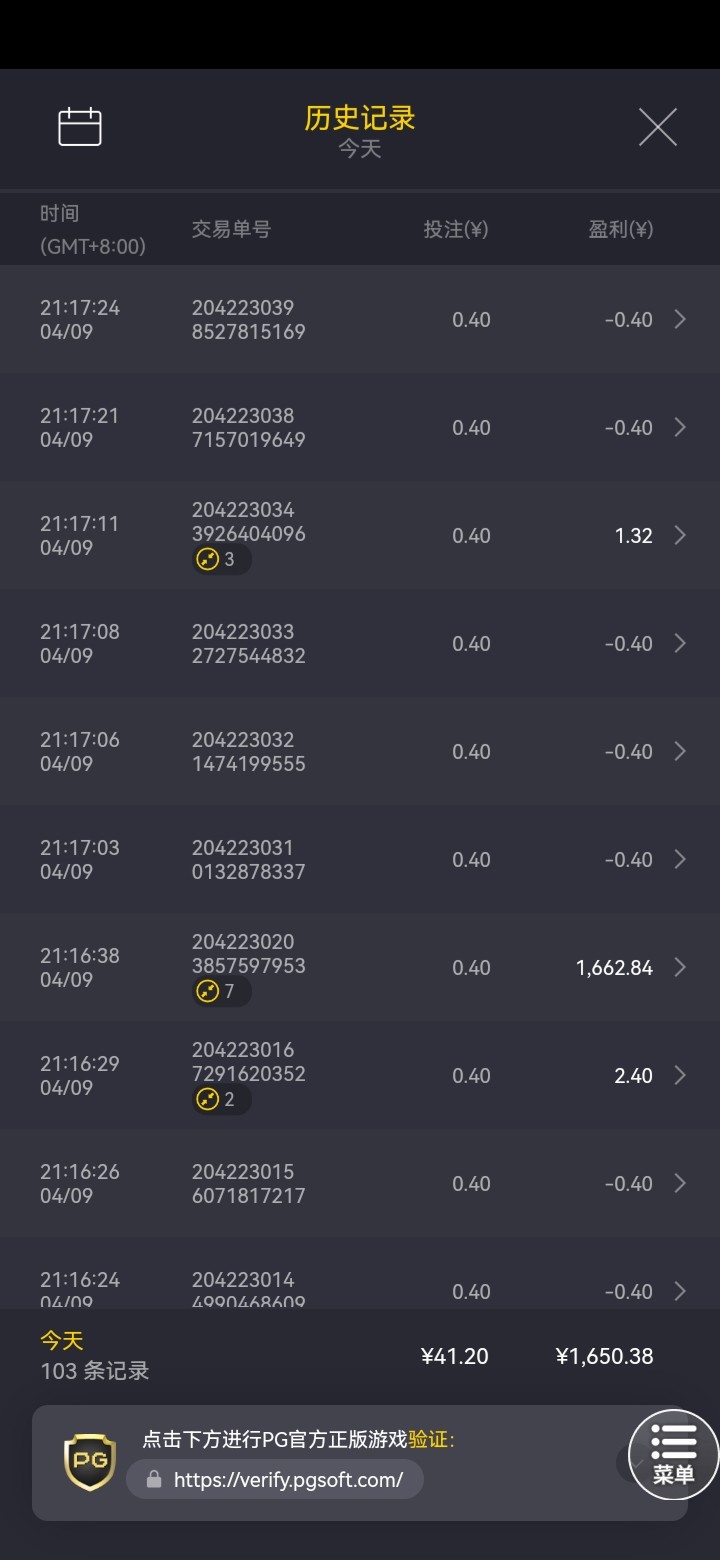
Task: Click the 验证 verification link text
Action: pyautogui.click(x=430, y=1440)
